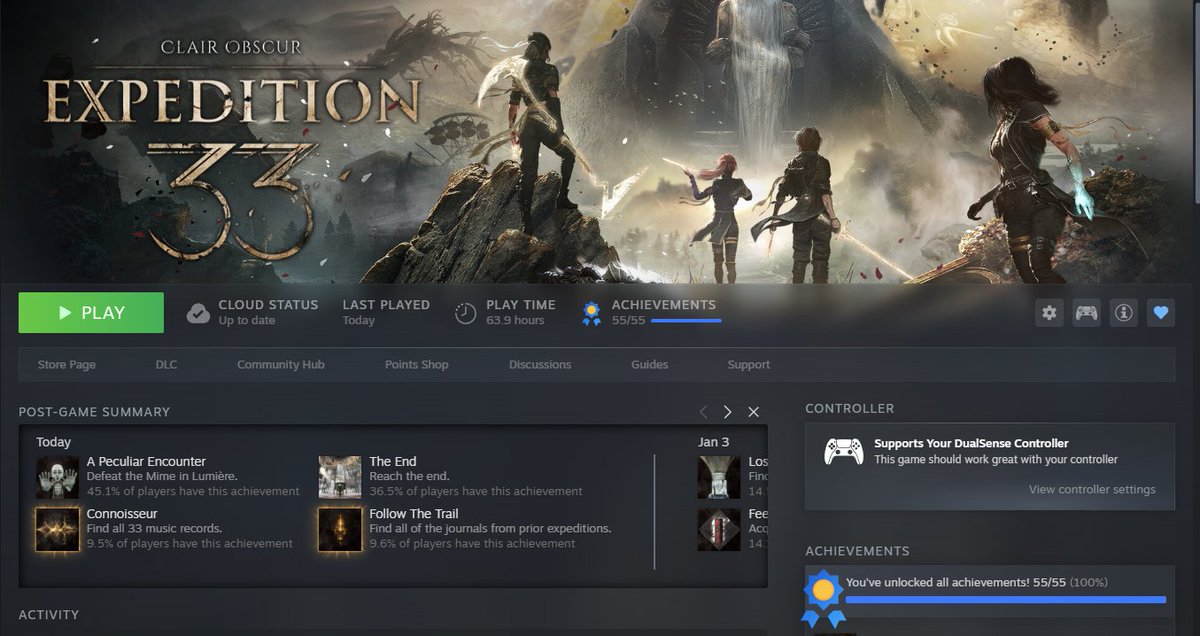1200x636 pixels.
Task: Click the Expedition 33 hero banner
Action: (600, 141)
